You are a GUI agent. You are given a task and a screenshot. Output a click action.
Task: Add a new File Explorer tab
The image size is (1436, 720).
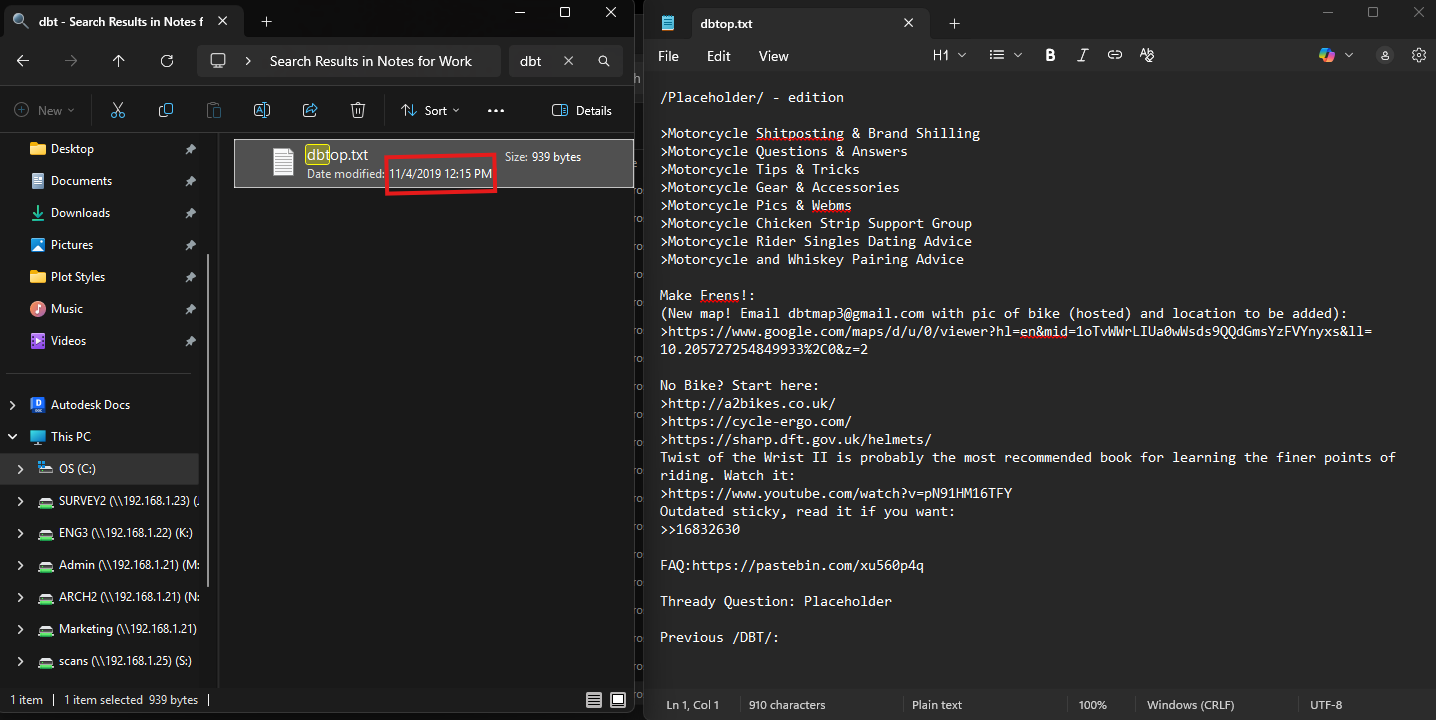266,21
